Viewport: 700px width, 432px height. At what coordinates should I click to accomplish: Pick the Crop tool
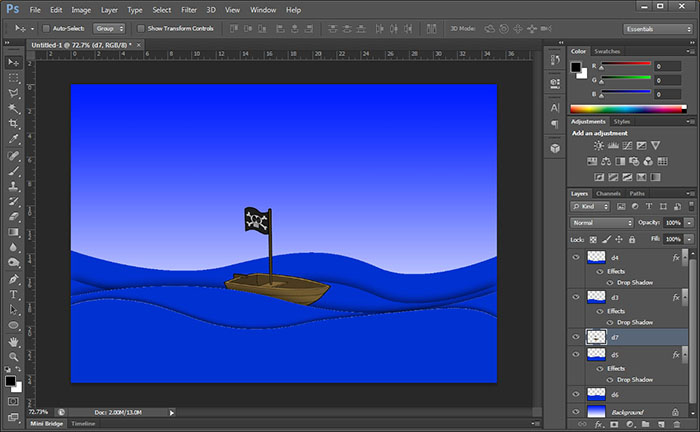tap(14, 124)
